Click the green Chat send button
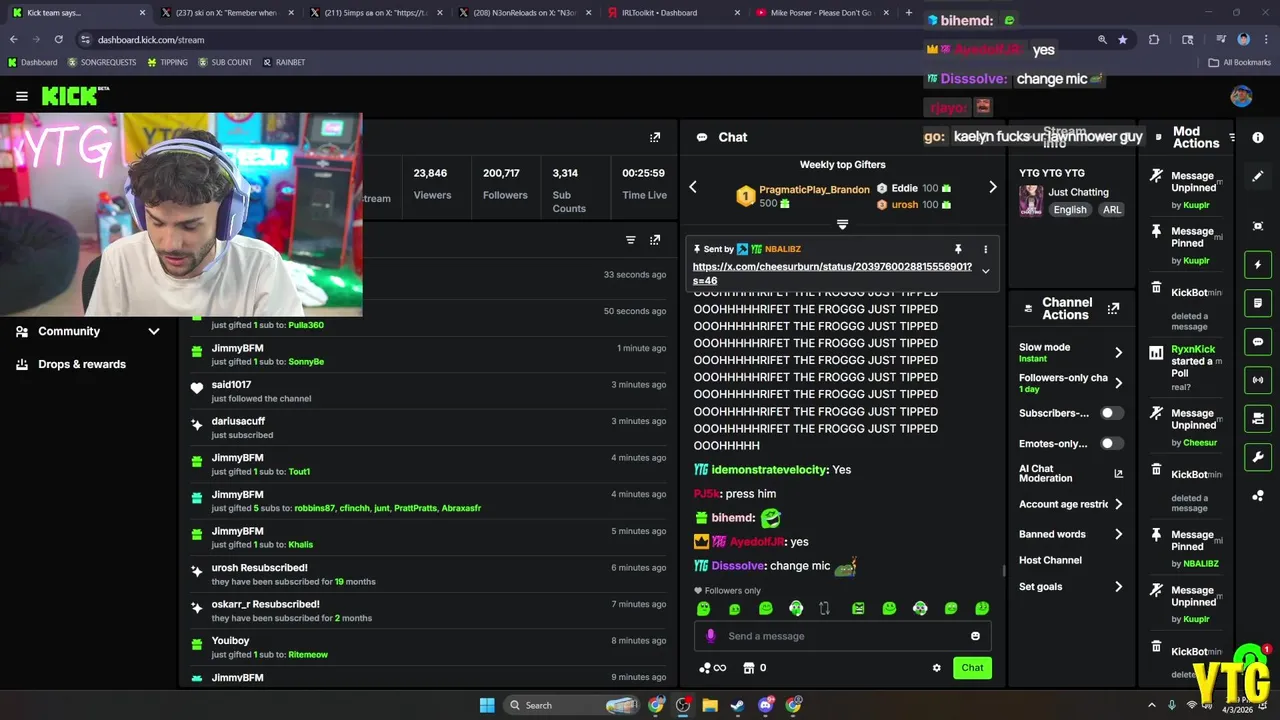Image resolution: width=1280 pixels, height=720 pixels. coord(972,668)
